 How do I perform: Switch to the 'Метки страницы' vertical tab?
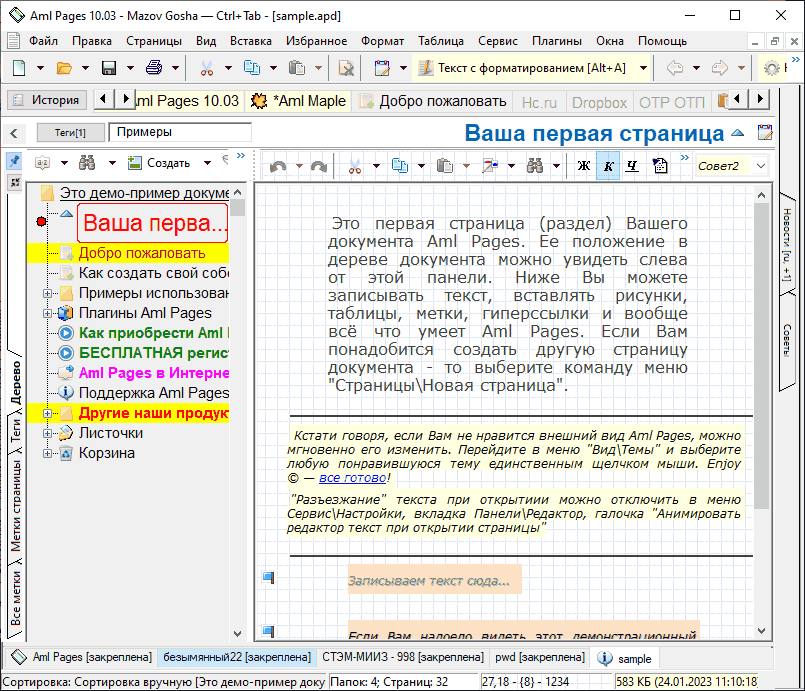tap(16, 506)
